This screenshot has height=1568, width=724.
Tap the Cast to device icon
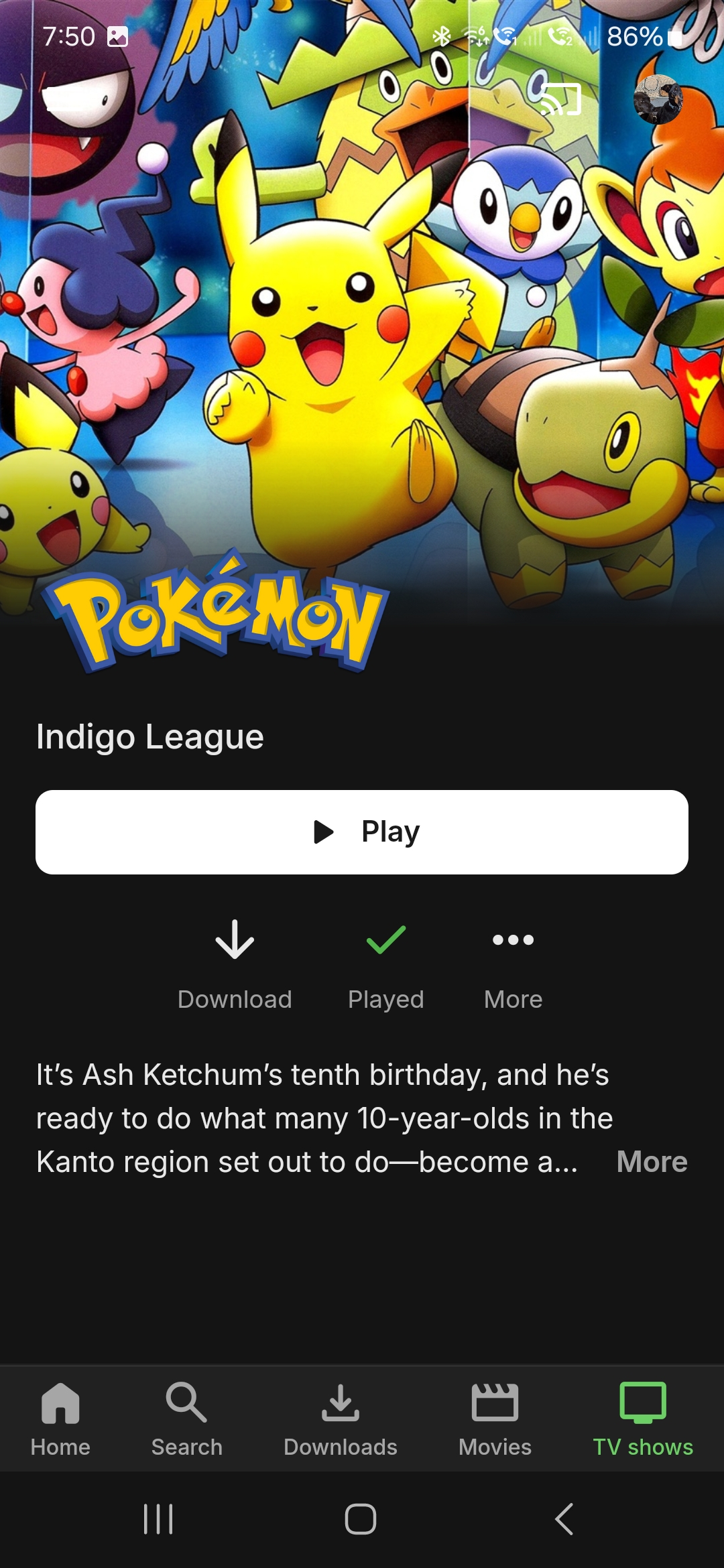pos(561,99)
